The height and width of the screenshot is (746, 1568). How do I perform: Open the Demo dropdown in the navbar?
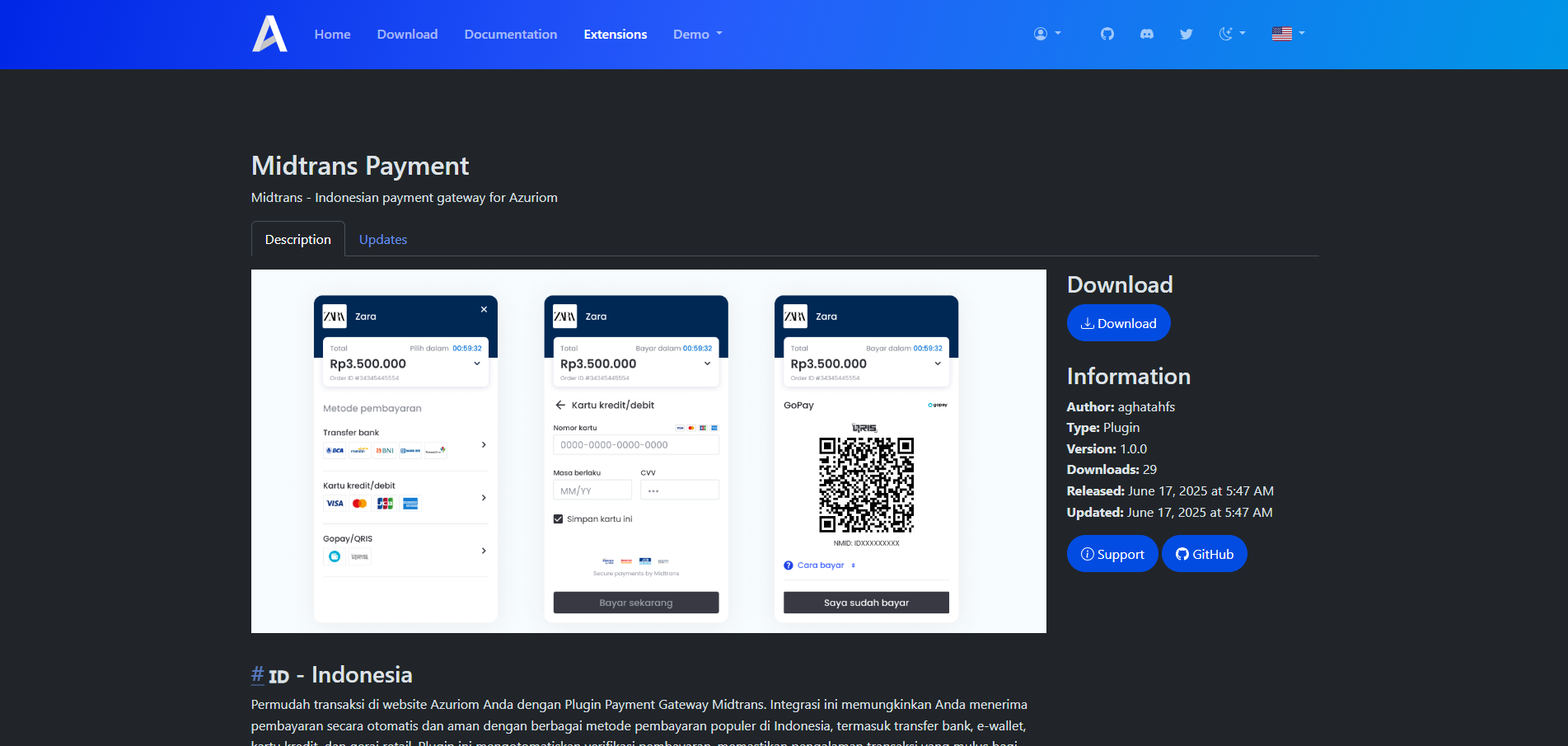click(696, 34)
